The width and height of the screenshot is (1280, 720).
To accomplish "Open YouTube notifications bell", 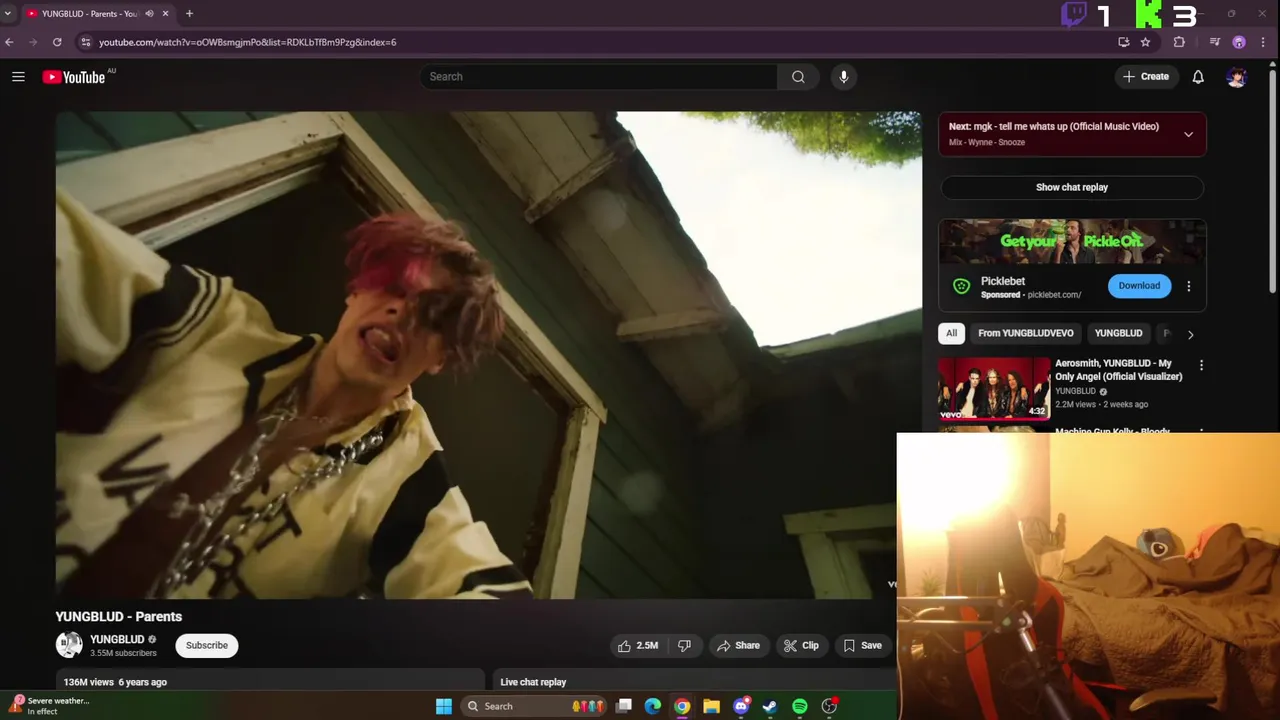I will [x=1198, y=77].
